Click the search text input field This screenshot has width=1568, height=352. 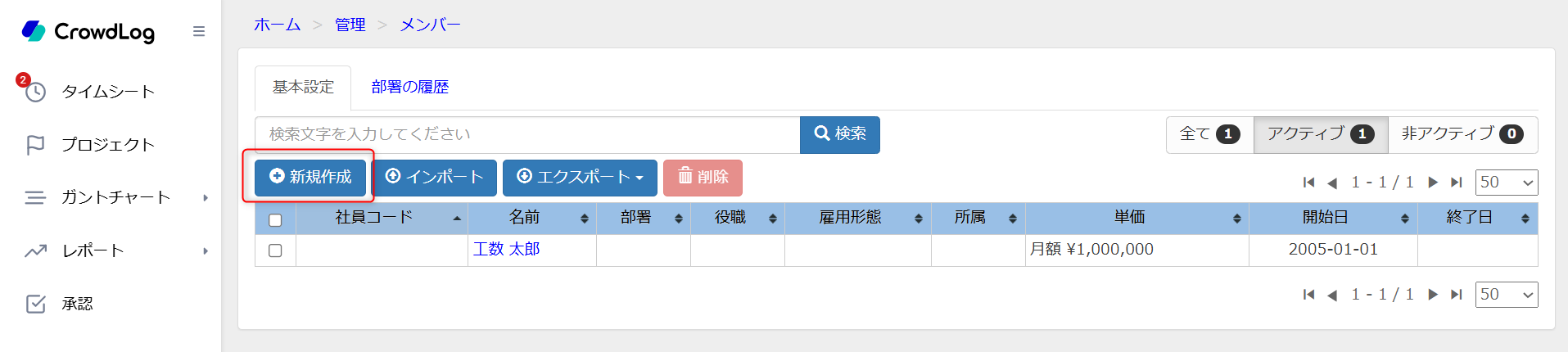click(x=526, y=134)
